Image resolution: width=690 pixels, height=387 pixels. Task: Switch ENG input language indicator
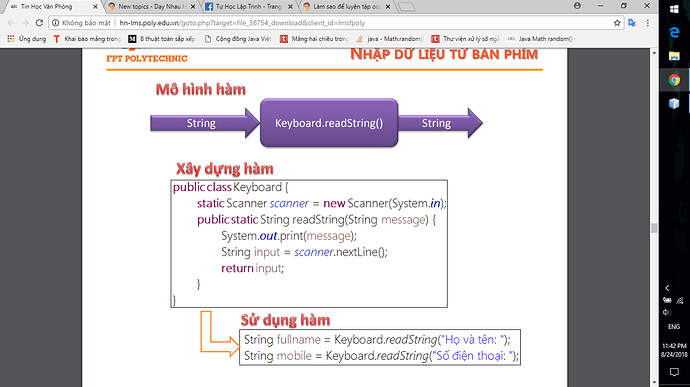[674, 327]
